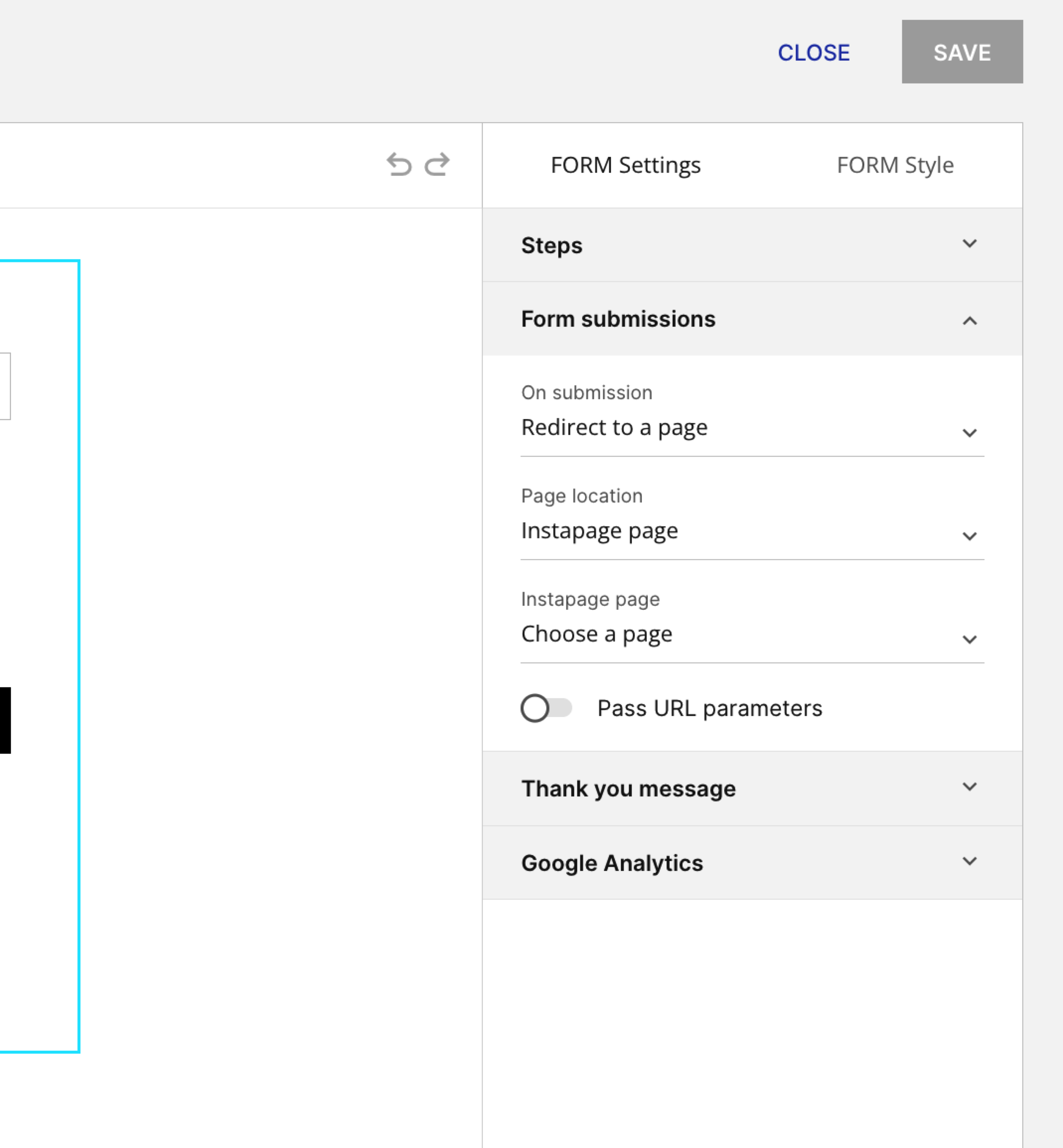This screenshot has height=1148, width=1063.
Task: Click the Google Analytics chevron icon
Action: (969, 861)
